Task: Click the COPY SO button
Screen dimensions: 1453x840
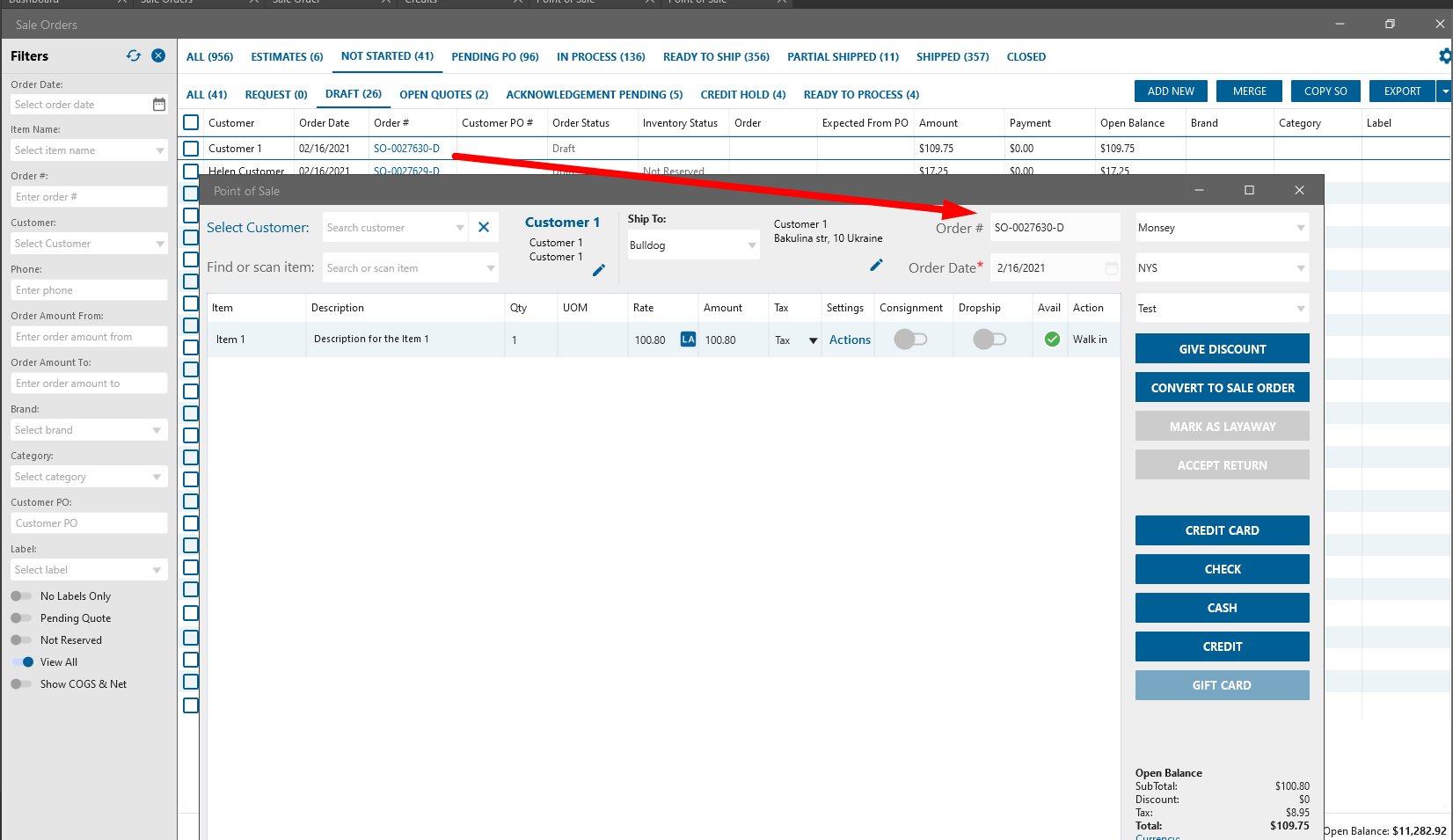Action: (x=1325, y=91)
